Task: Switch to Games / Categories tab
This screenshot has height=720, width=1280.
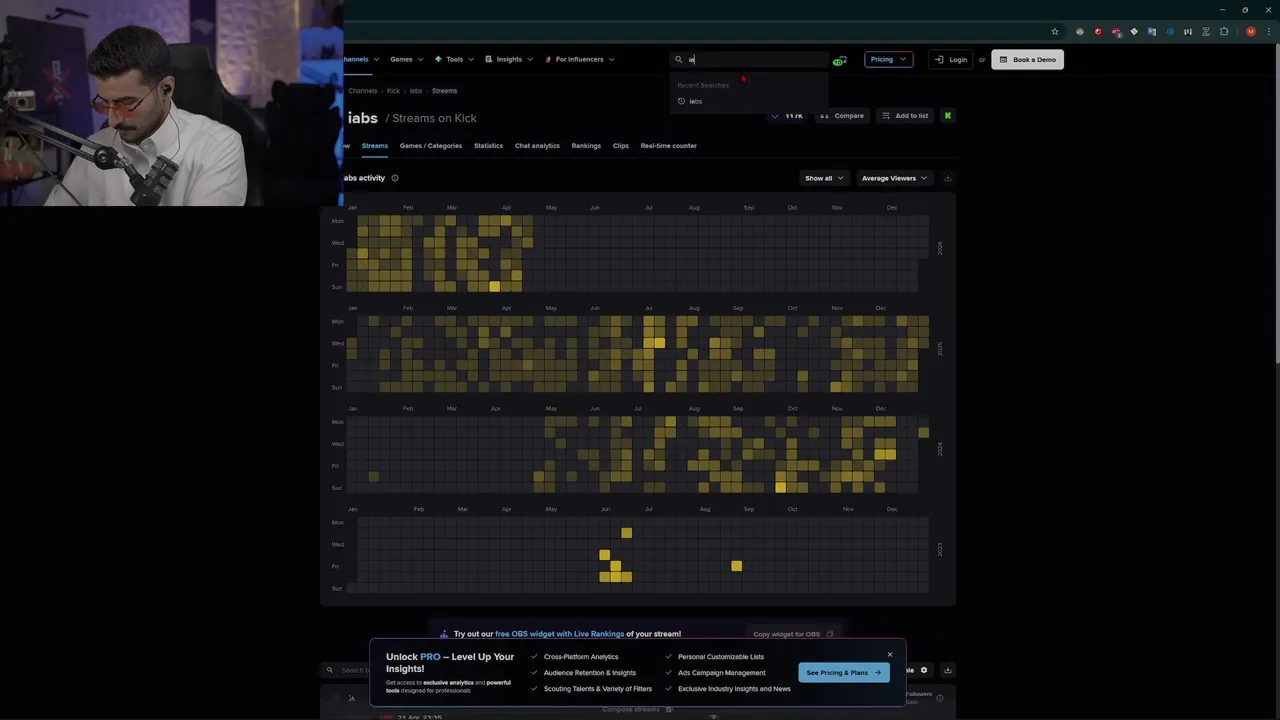Action: point(431,146)
